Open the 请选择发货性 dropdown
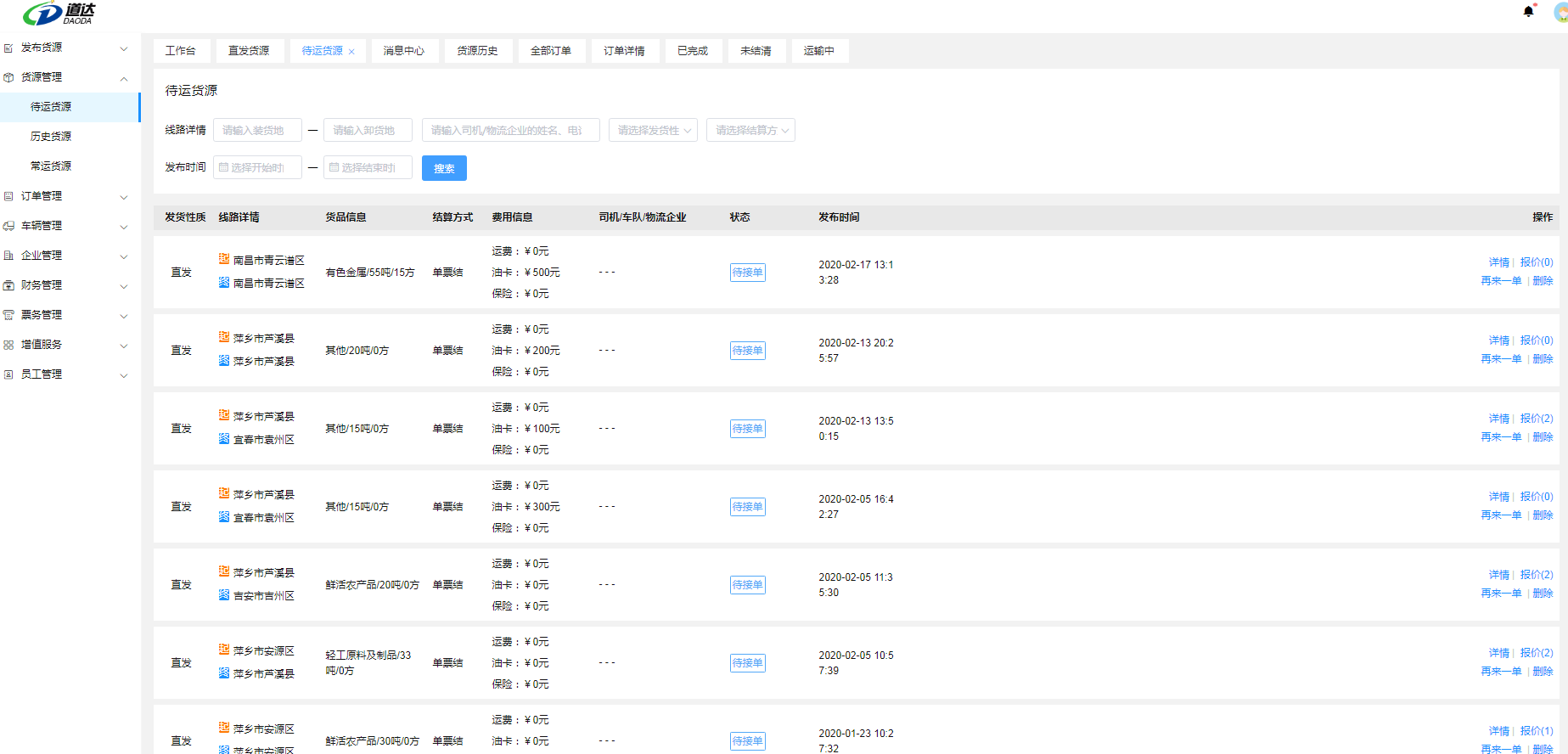 [653, 130]
